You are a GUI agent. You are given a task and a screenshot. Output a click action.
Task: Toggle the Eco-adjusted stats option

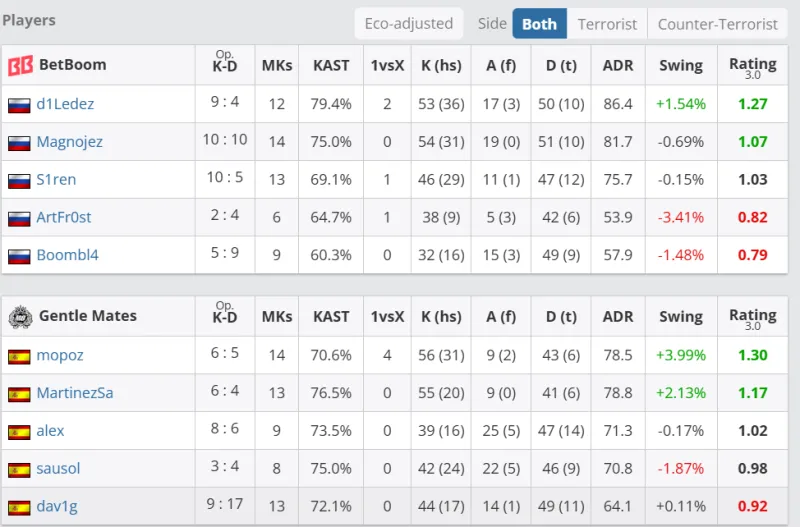coord(408,24)
